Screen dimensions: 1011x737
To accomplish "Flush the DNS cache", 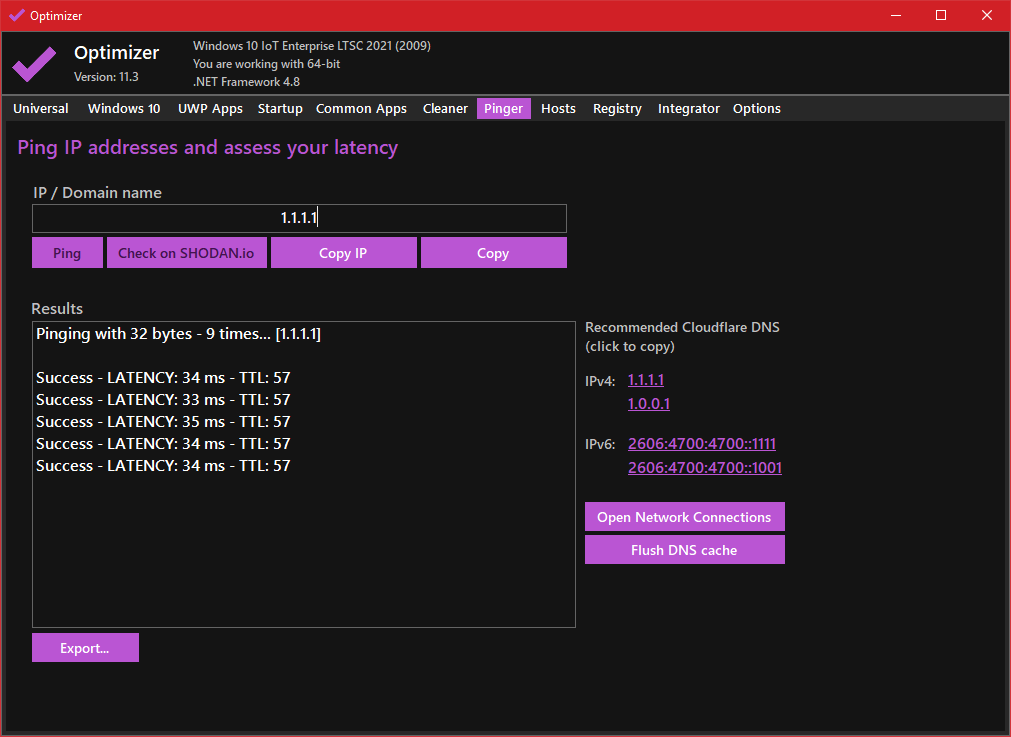I will (684, 550).
